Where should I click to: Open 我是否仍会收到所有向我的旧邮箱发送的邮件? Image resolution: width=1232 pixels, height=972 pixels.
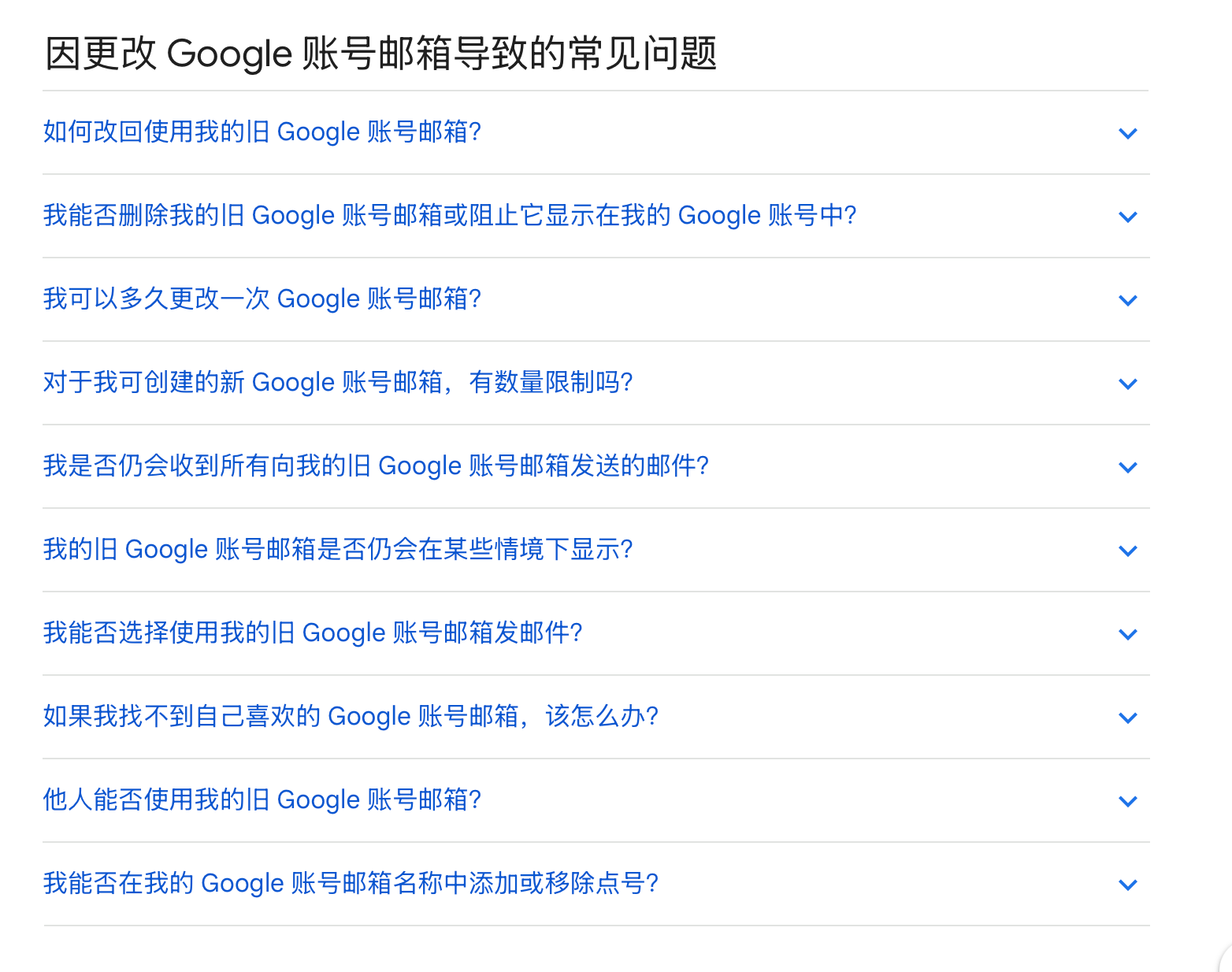[x=376, y=466]
